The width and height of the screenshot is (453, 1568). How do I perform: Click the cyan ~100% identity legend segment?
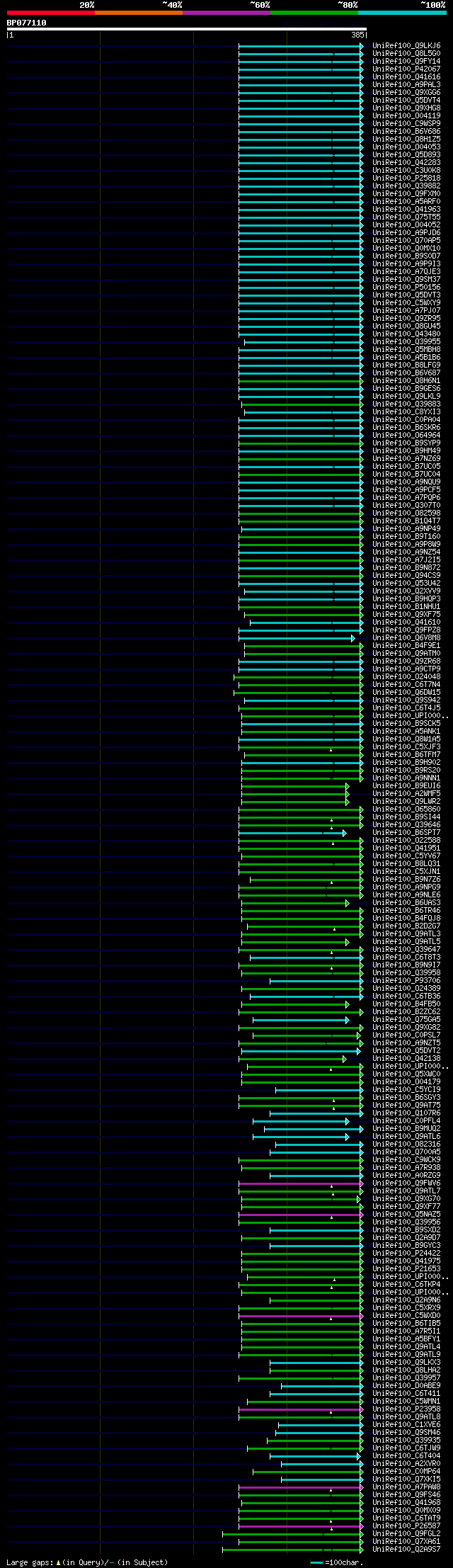[x=401, y=13]
